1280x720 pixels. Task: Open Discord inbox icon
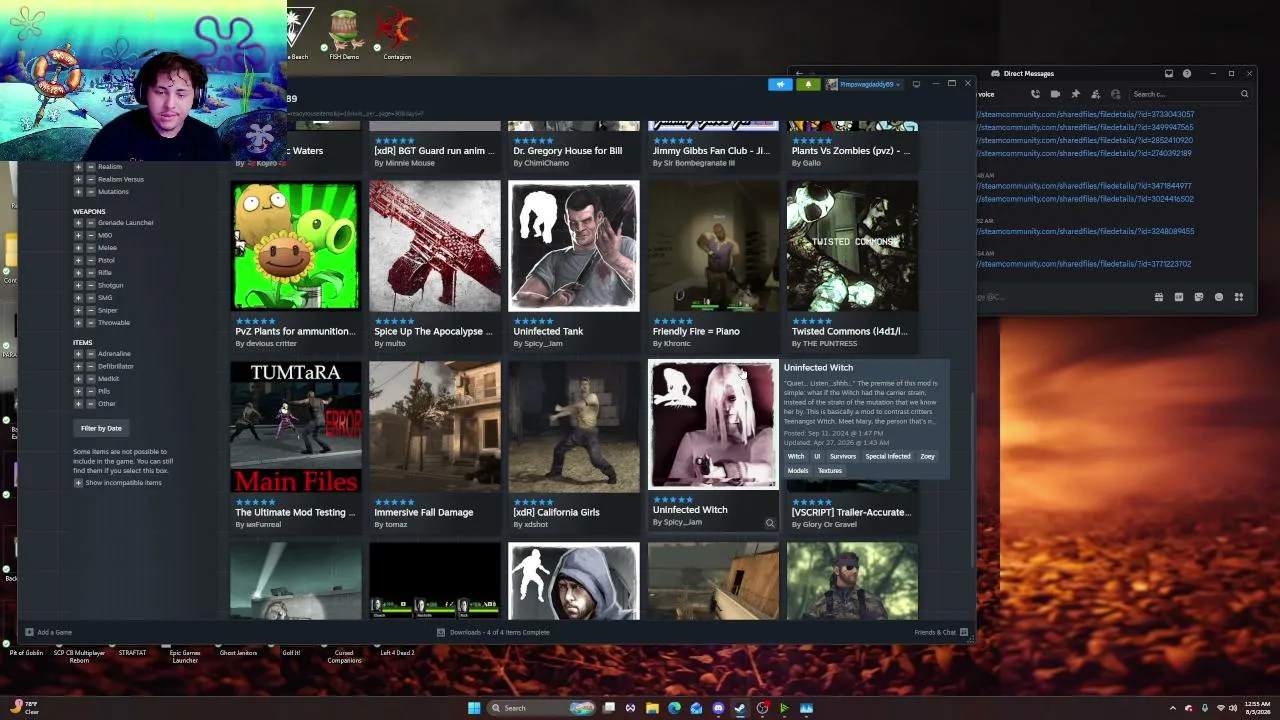click(x=1168, y=73)
